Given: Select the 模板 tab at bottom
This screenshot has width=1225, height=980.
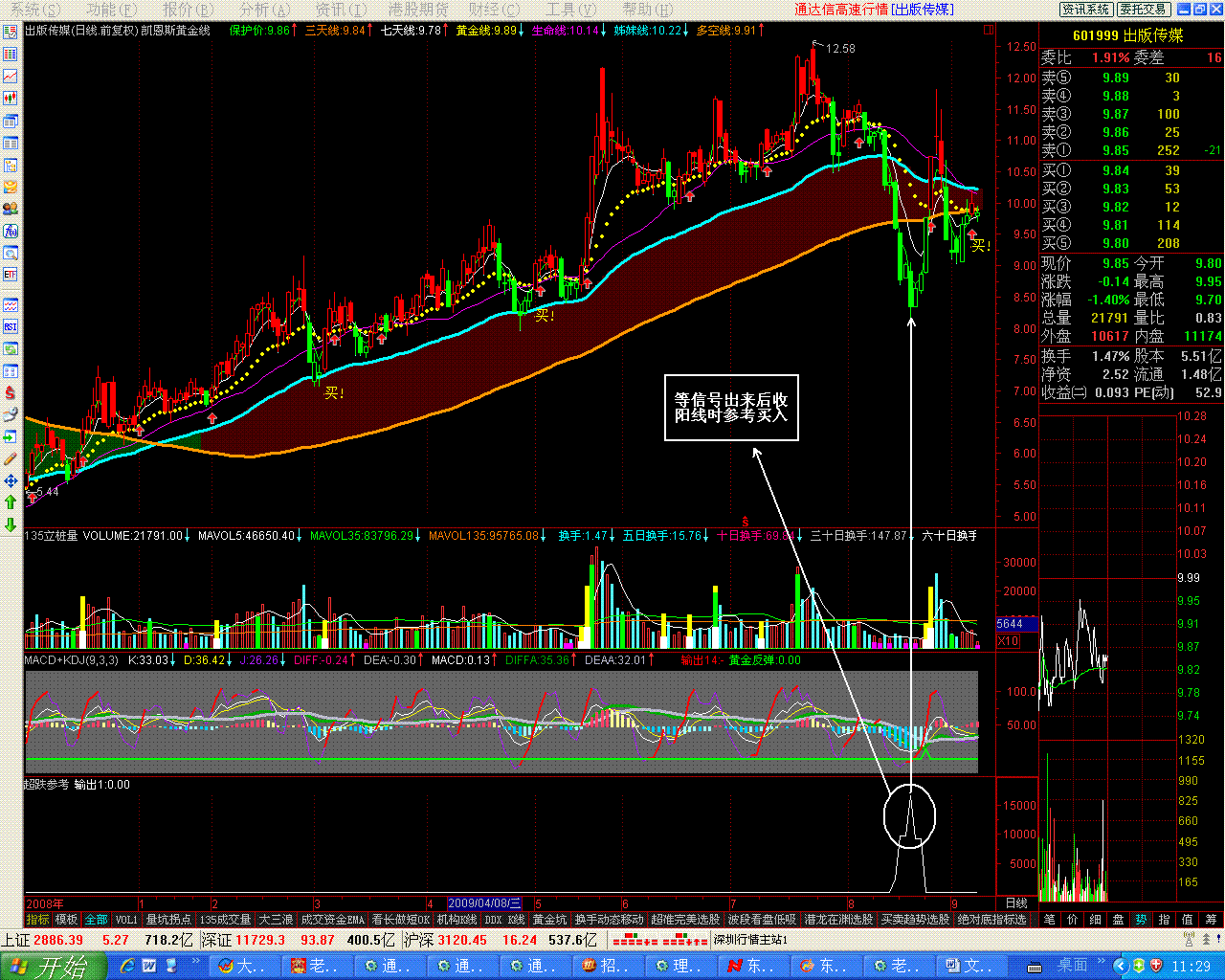Looking at the screenshot, I should coord(67,920).
